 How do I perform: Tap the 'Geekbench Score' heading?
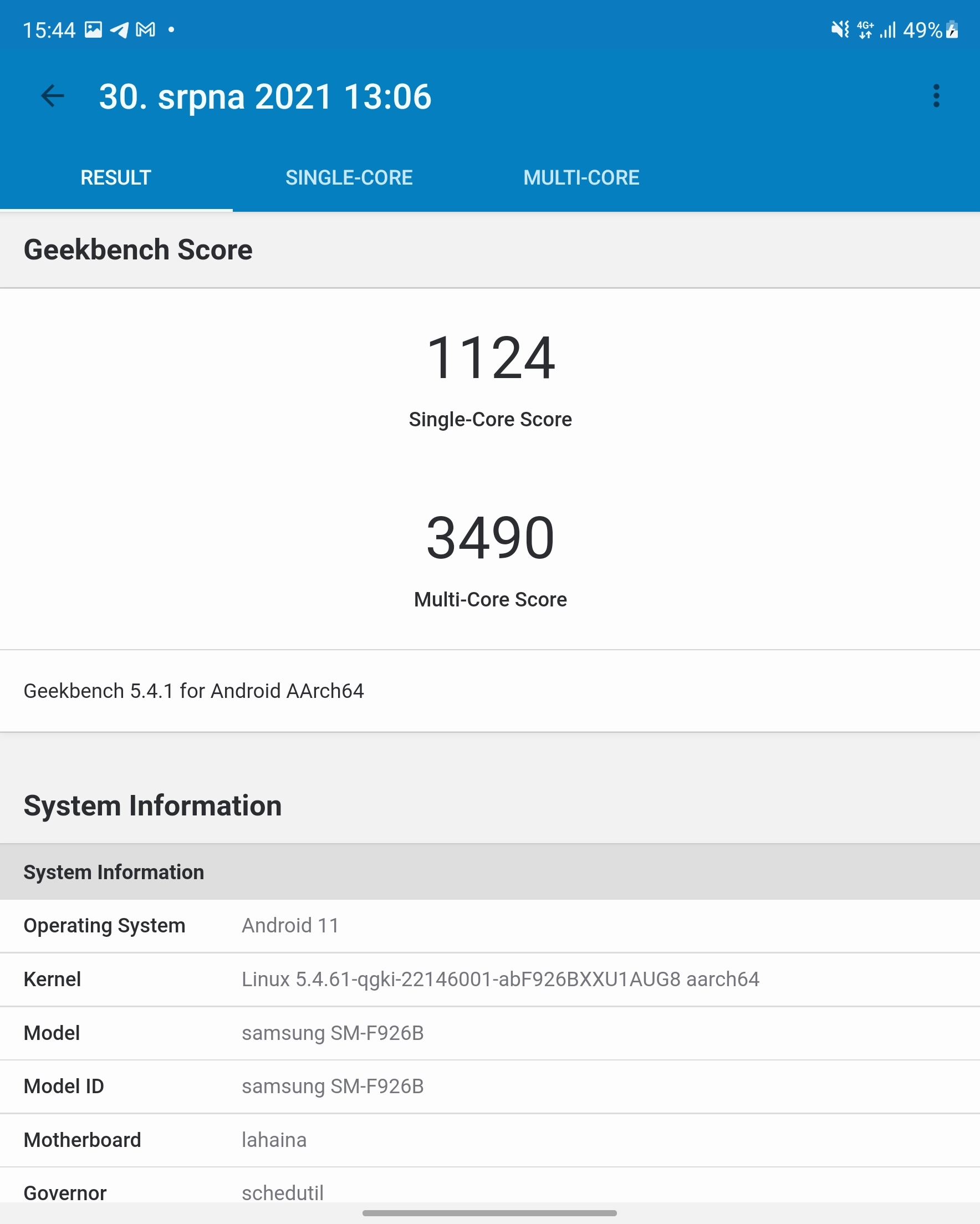click(138, 250)
